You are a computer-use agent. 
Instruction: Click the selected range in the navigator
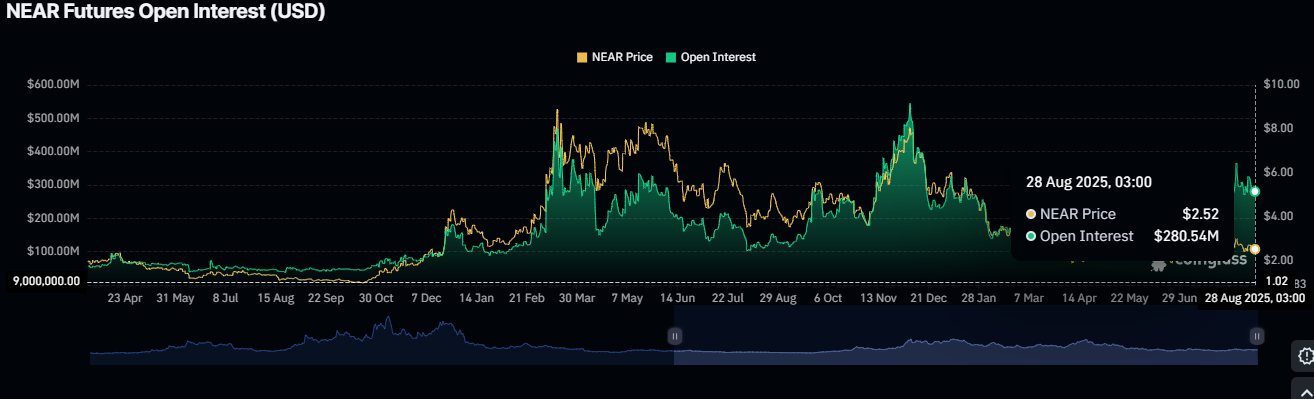coord(967,336)
